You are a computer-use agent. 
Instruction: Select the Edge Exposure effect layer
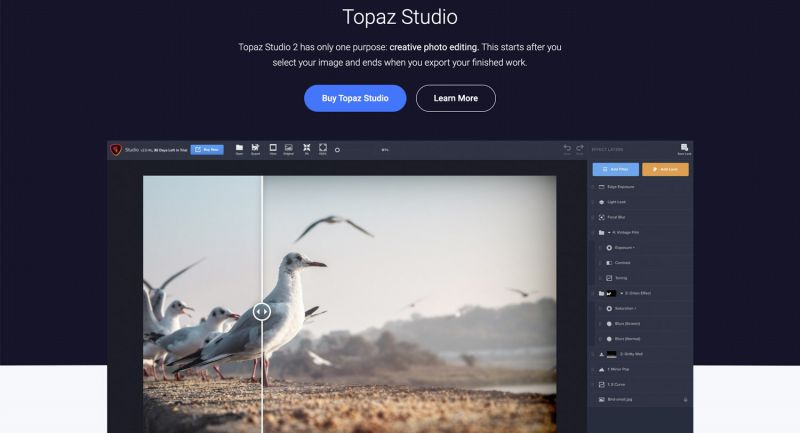tap(640, 187)
